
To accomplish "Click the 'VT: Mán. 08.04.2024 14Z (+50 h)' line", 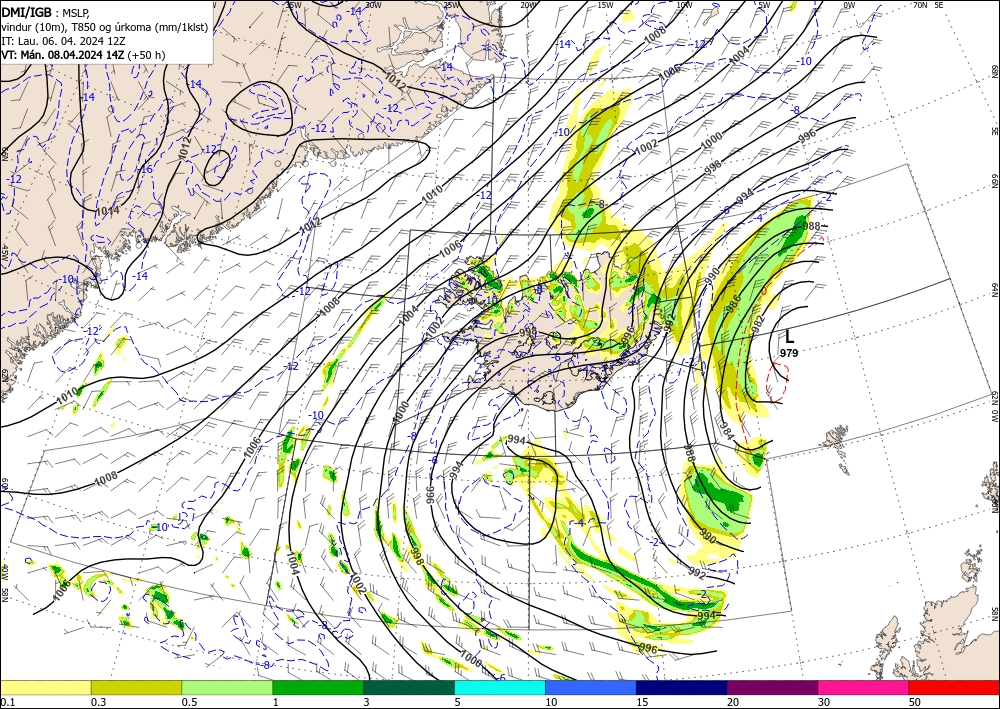I will tap(83, 55).
